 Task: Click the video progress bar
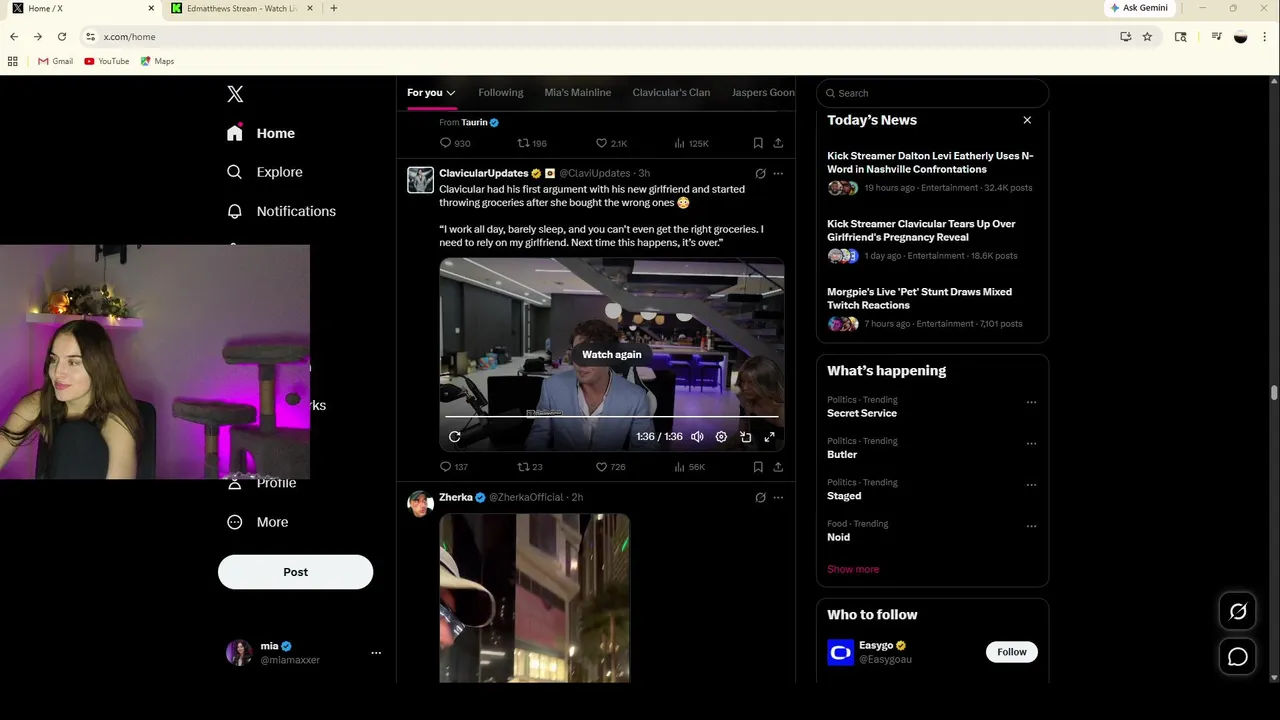pyautogui.click(x=612, y=416)
